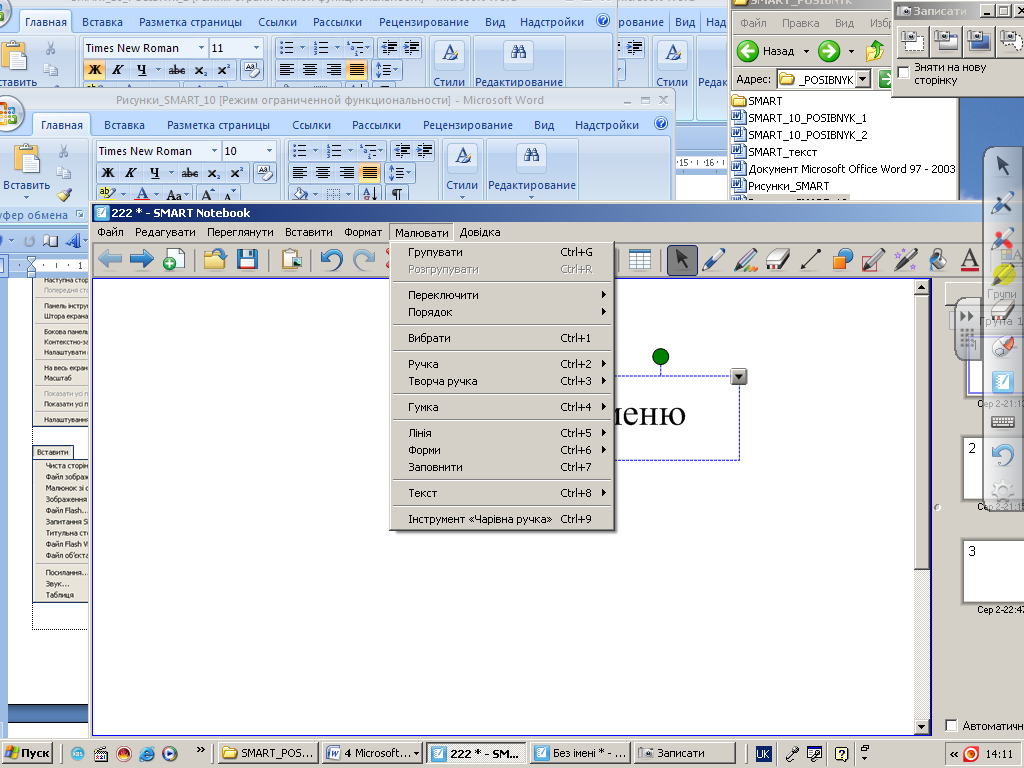Screen dimensions: 1024x768
Task: Toggle Bold in the front Word window
Action: coord(108,172)
